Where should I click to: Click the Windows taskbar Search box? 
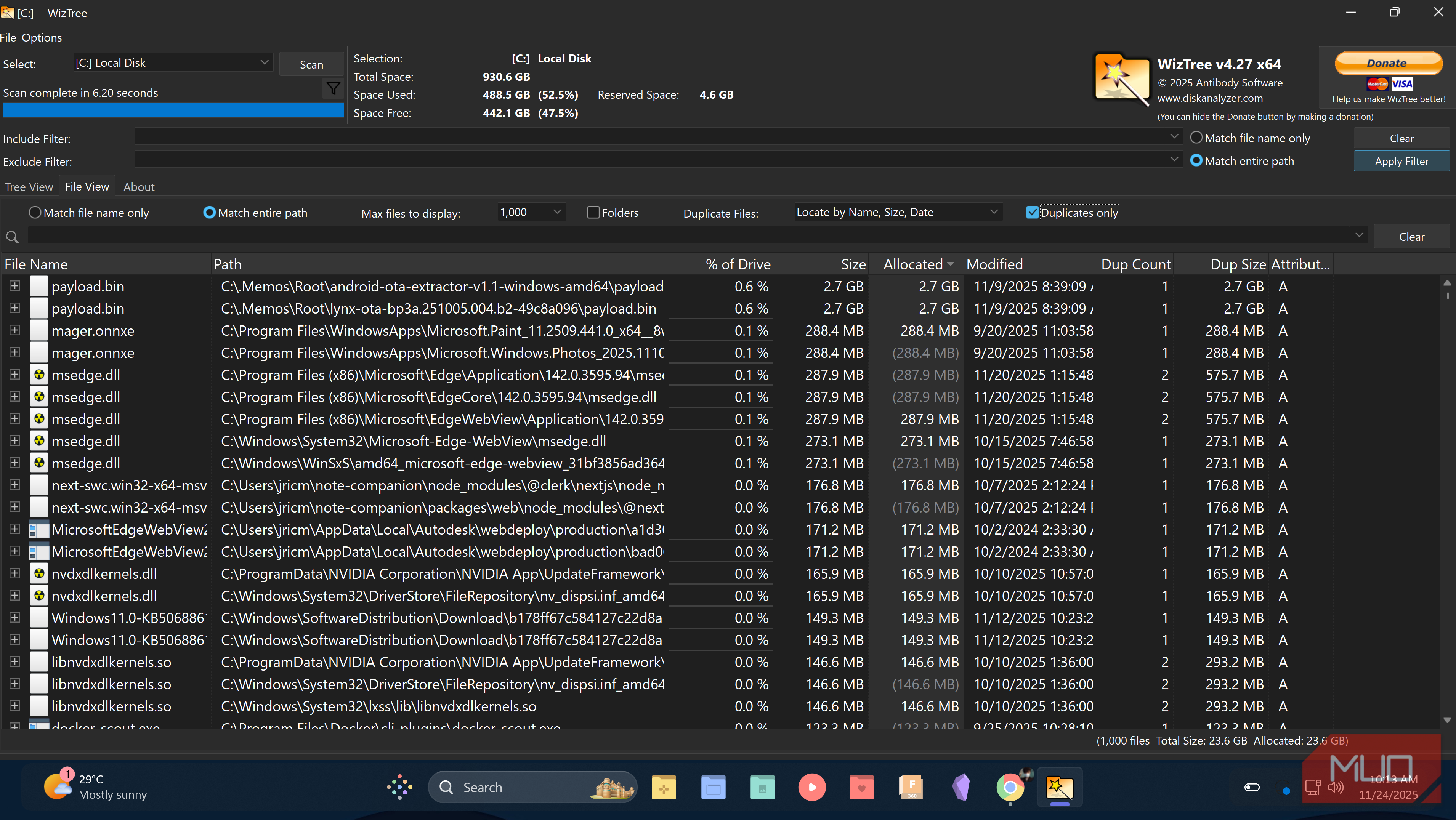click(x=532, y=786)
